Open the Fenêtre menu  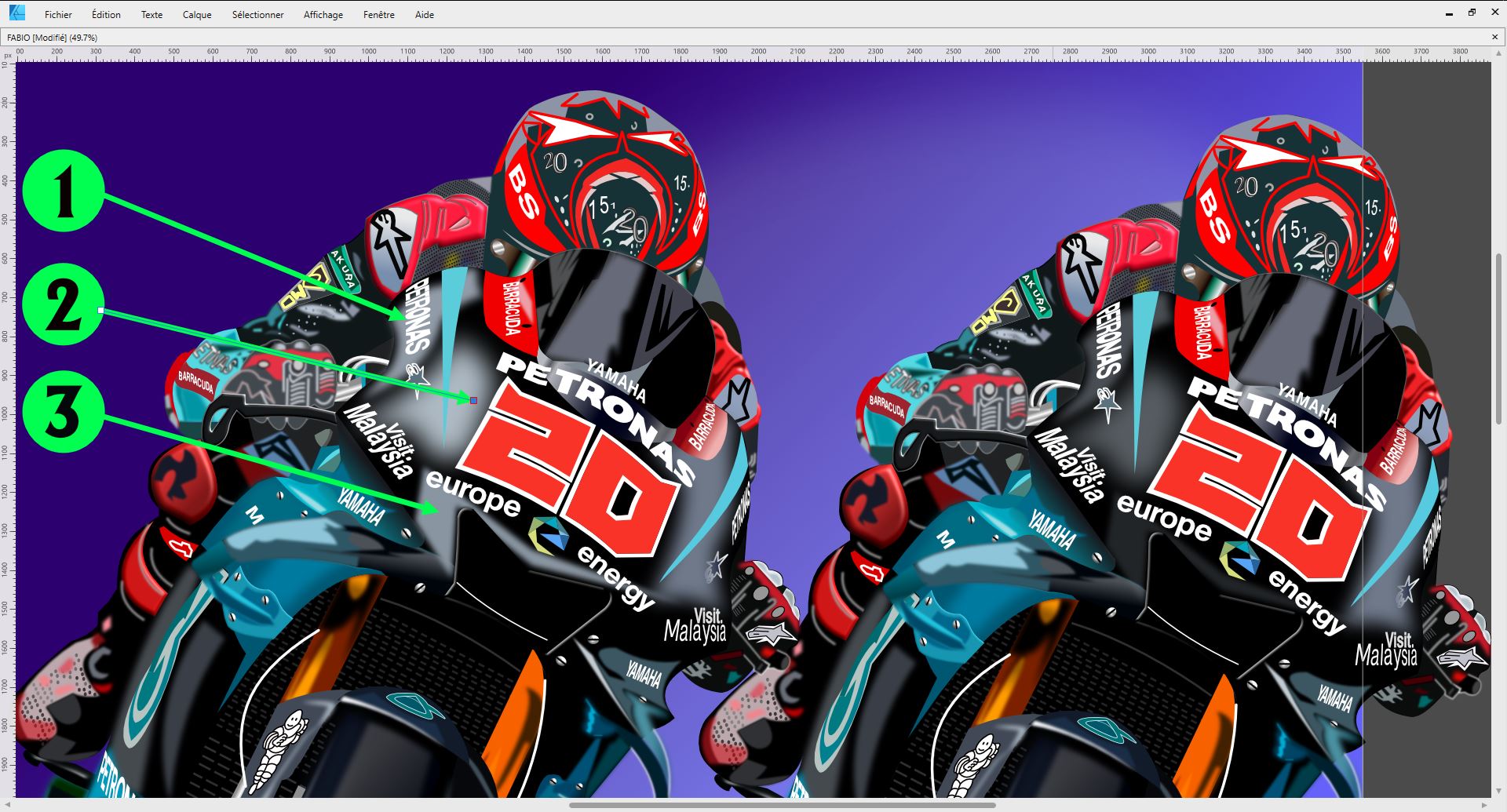pos(379,14)
